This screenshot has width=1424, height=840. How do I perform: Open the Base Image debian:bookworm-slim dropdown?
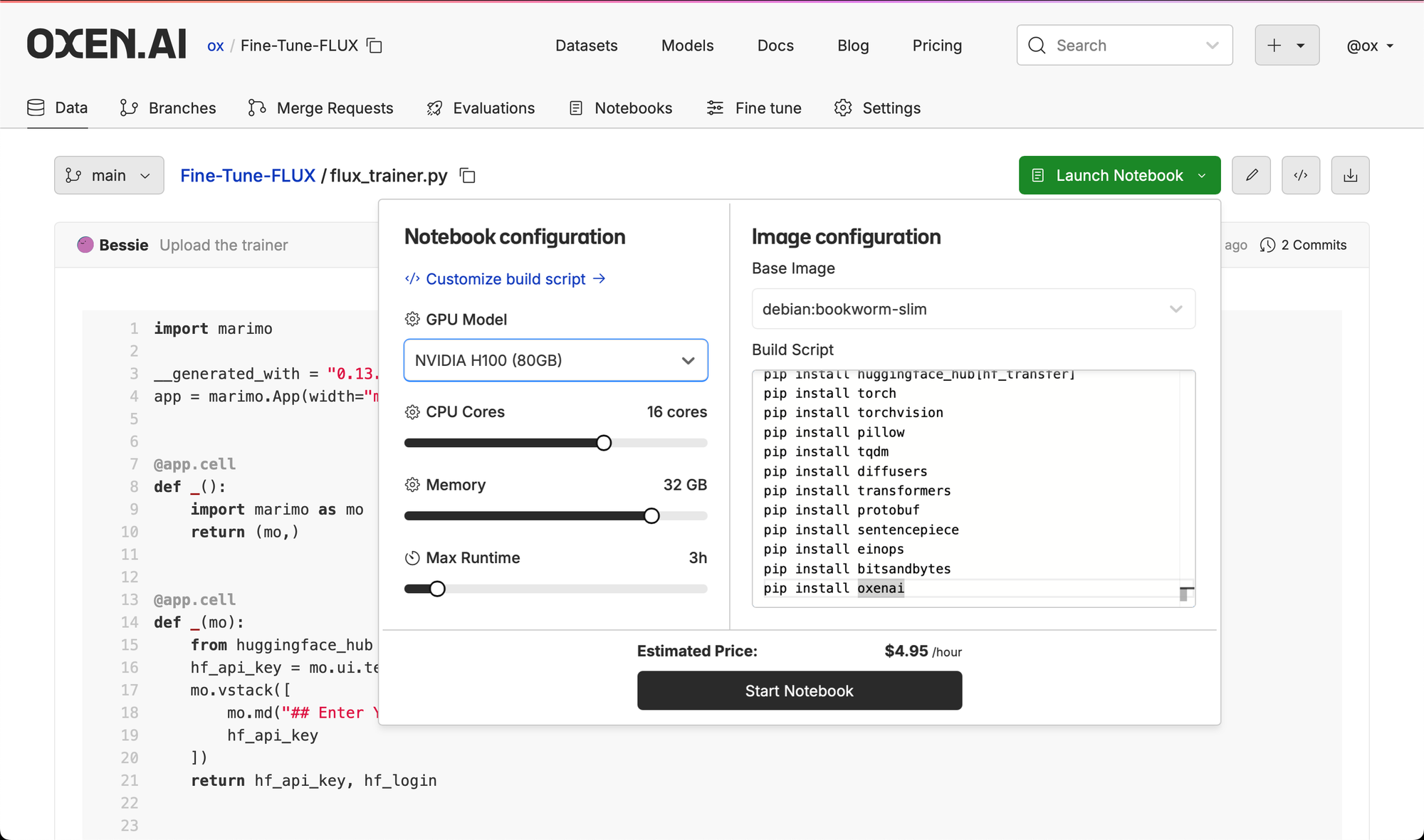tap(973, 309)
